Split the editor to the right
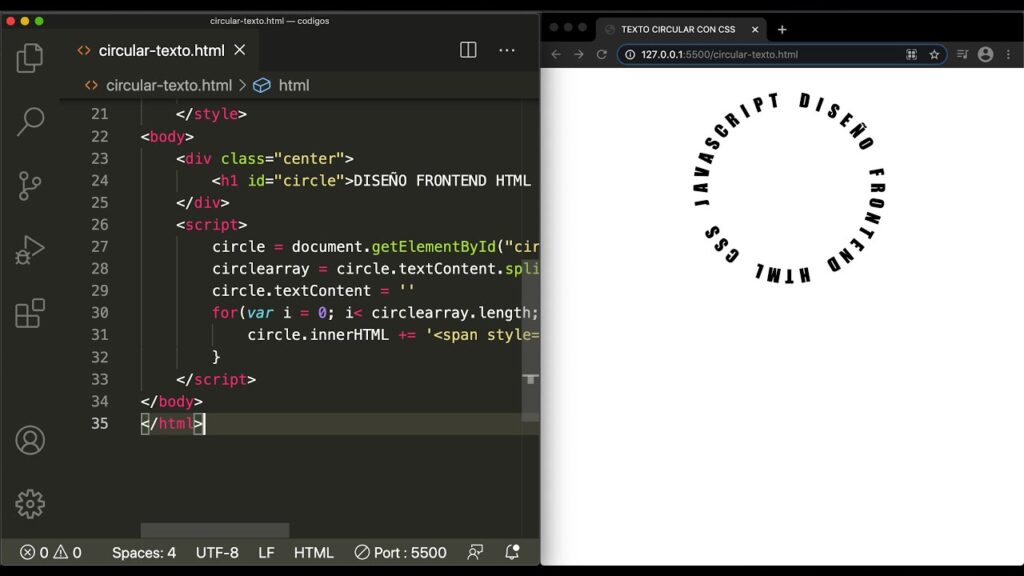Image resolution: width=1024 pixels, height=576 pixels. coord(468,50)
